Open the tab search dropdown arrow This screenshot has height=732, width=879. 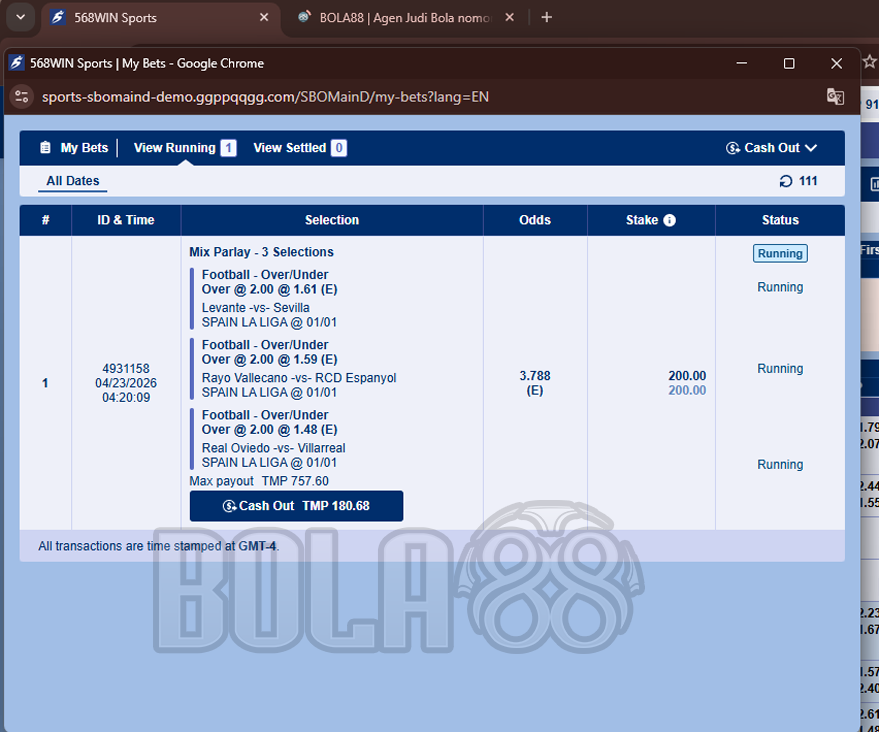click(21, 17)
